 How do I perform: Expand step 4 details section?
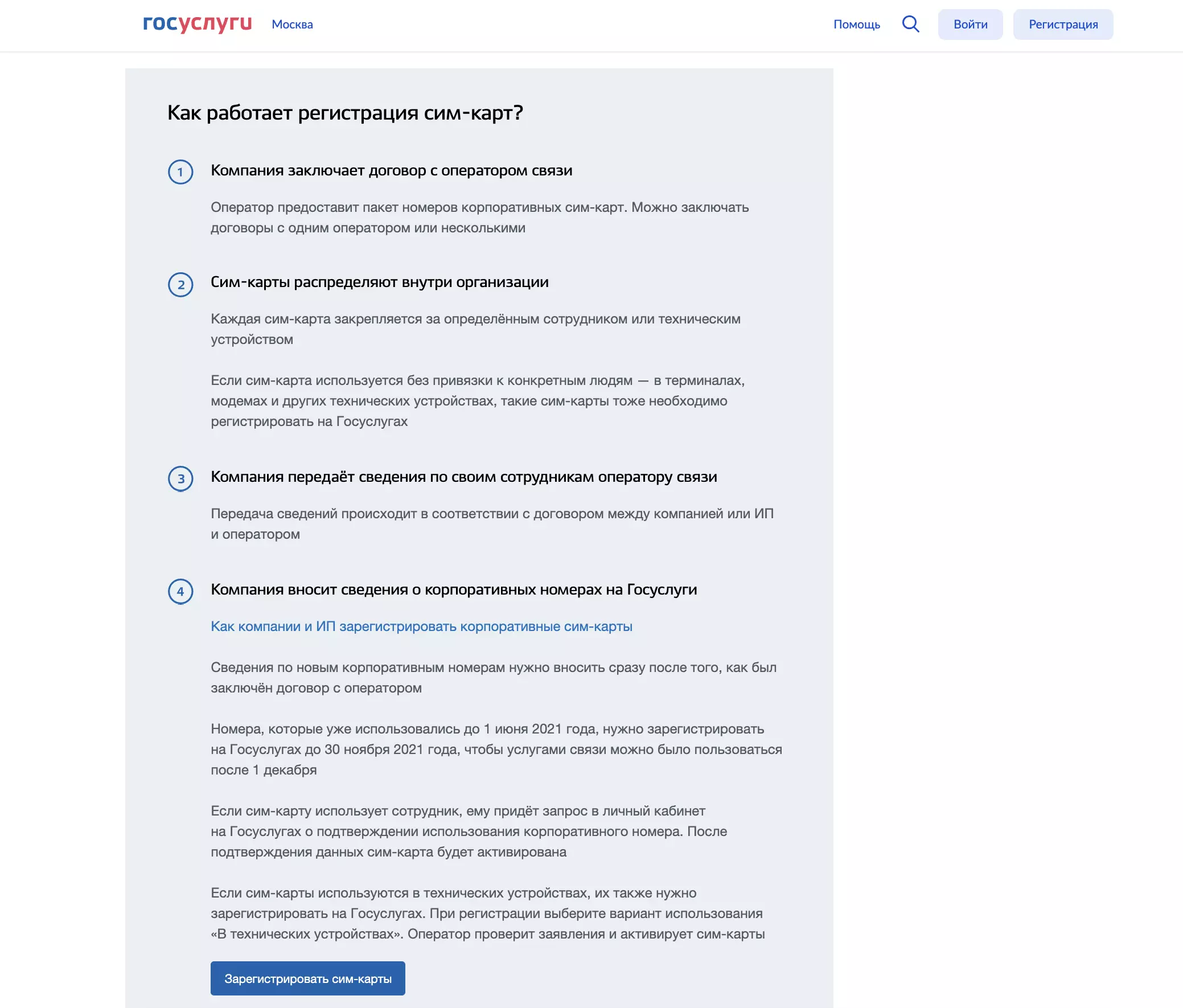pyautogui.click(x=454, y=589)
